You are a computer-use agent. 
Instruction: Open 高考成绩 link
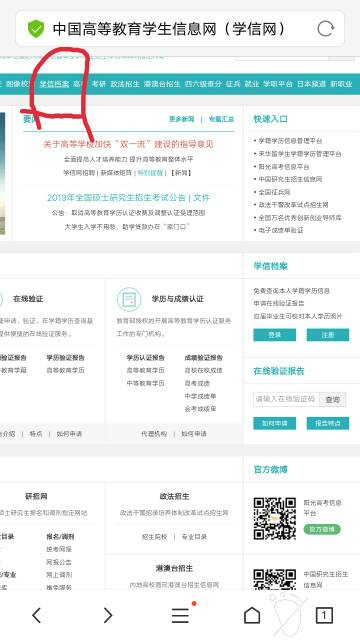point(197,383)
